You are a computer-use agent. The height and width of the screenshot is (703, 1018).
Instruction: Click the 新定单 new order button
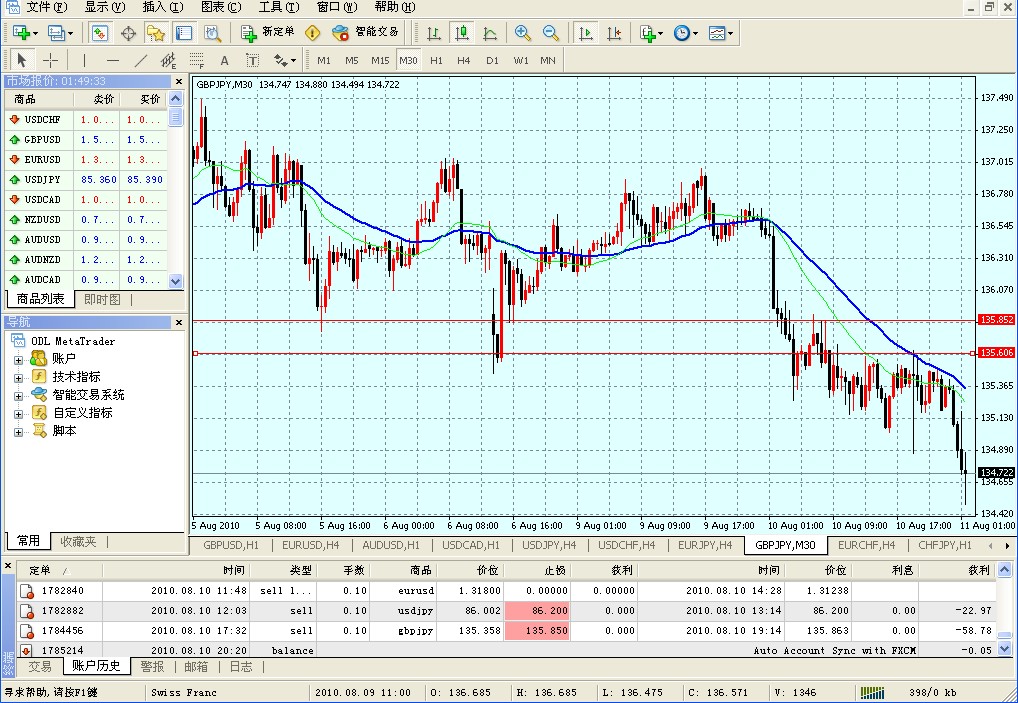coord(267,32)
